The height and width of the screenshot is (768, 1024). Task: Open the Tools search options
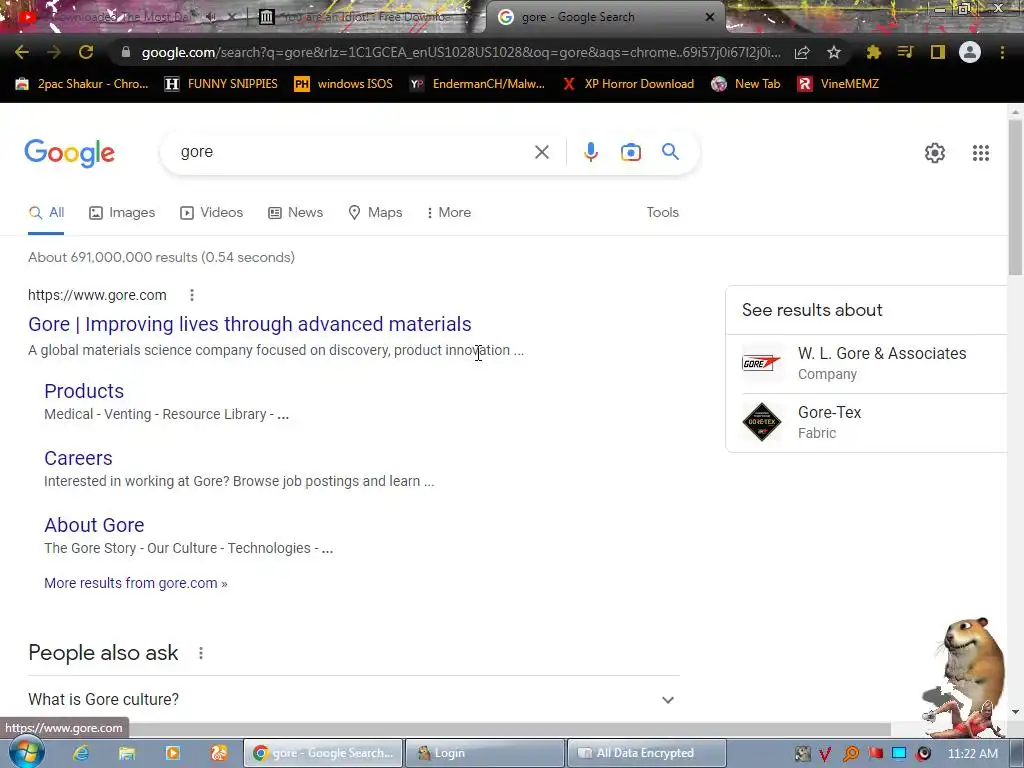coord(662,212)
